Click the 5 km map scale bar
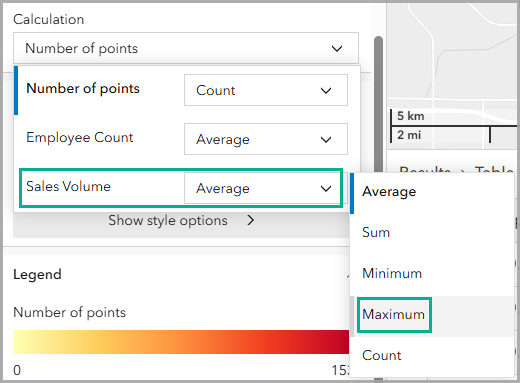The image size is (520, 383). coord(453,126)
